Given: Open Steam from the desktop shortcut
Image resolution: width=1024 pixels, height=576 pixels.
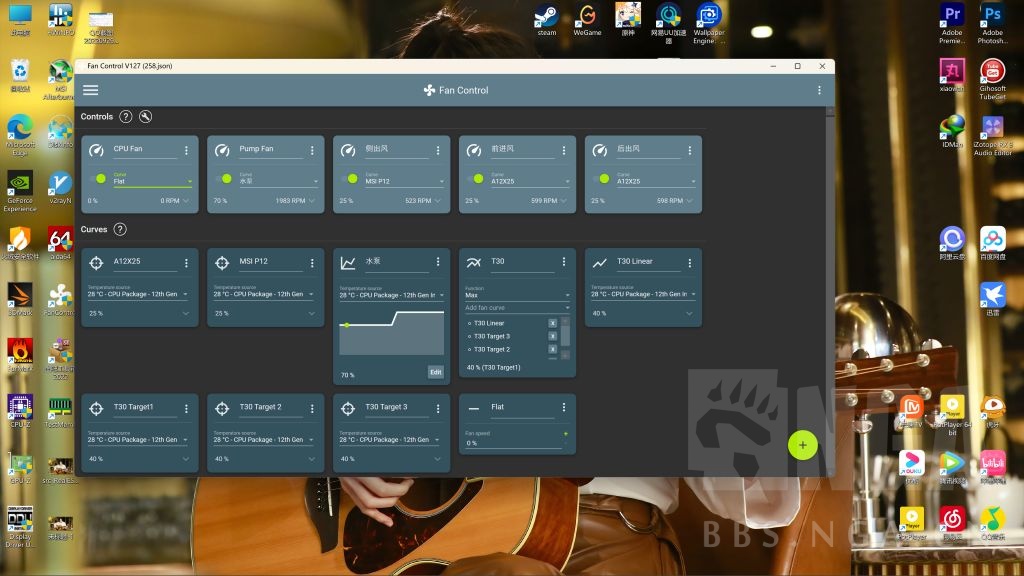Looking at the screenshot, I should coord(546,18).
